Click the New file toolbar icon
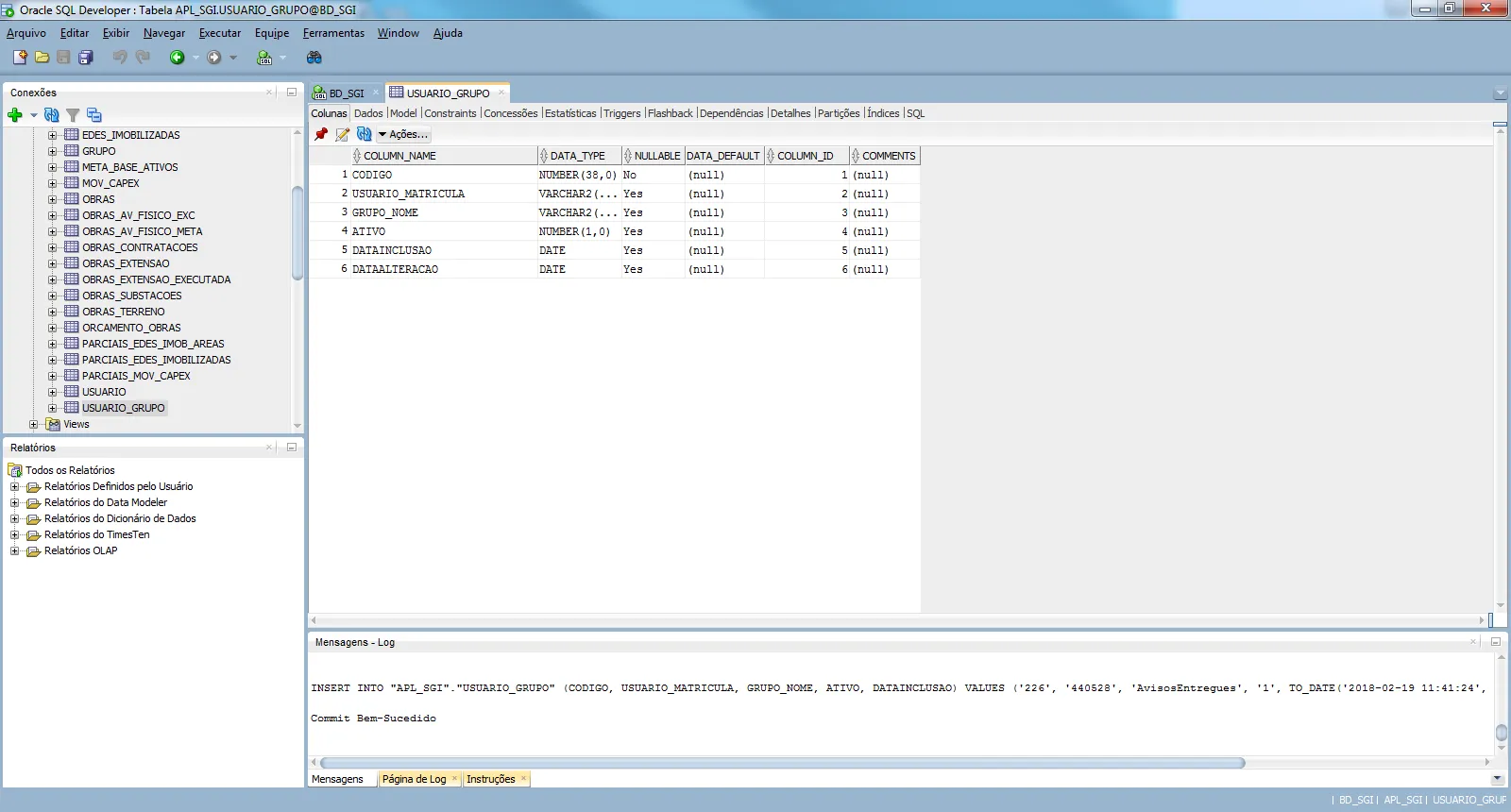The width and height of the screenshot is (1511, 812). [20, 58]
